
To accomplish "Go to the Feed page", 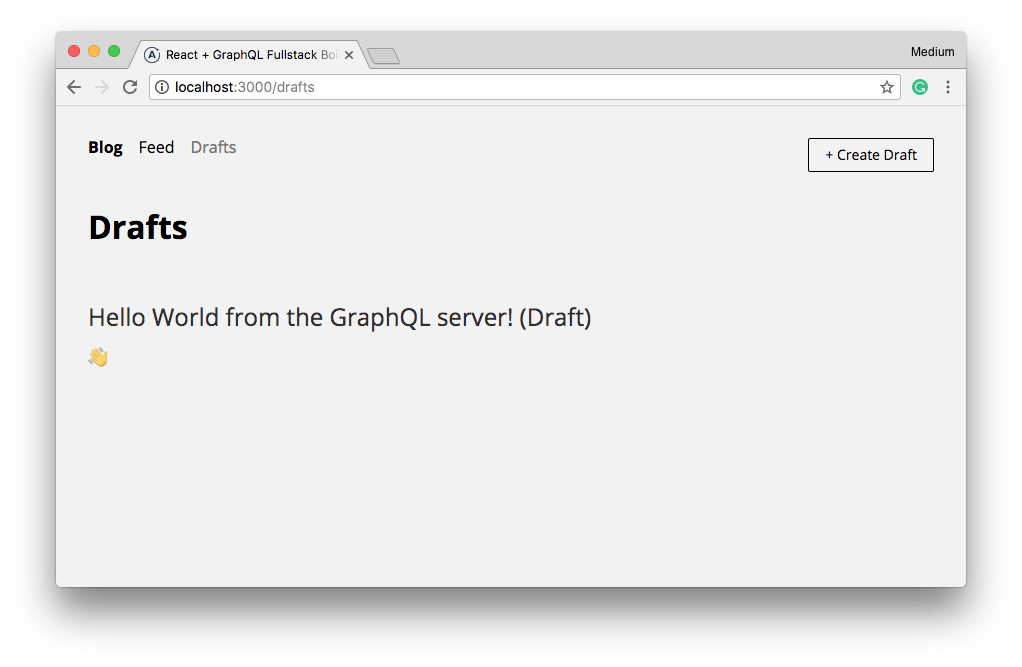I will tap(156, 147).
